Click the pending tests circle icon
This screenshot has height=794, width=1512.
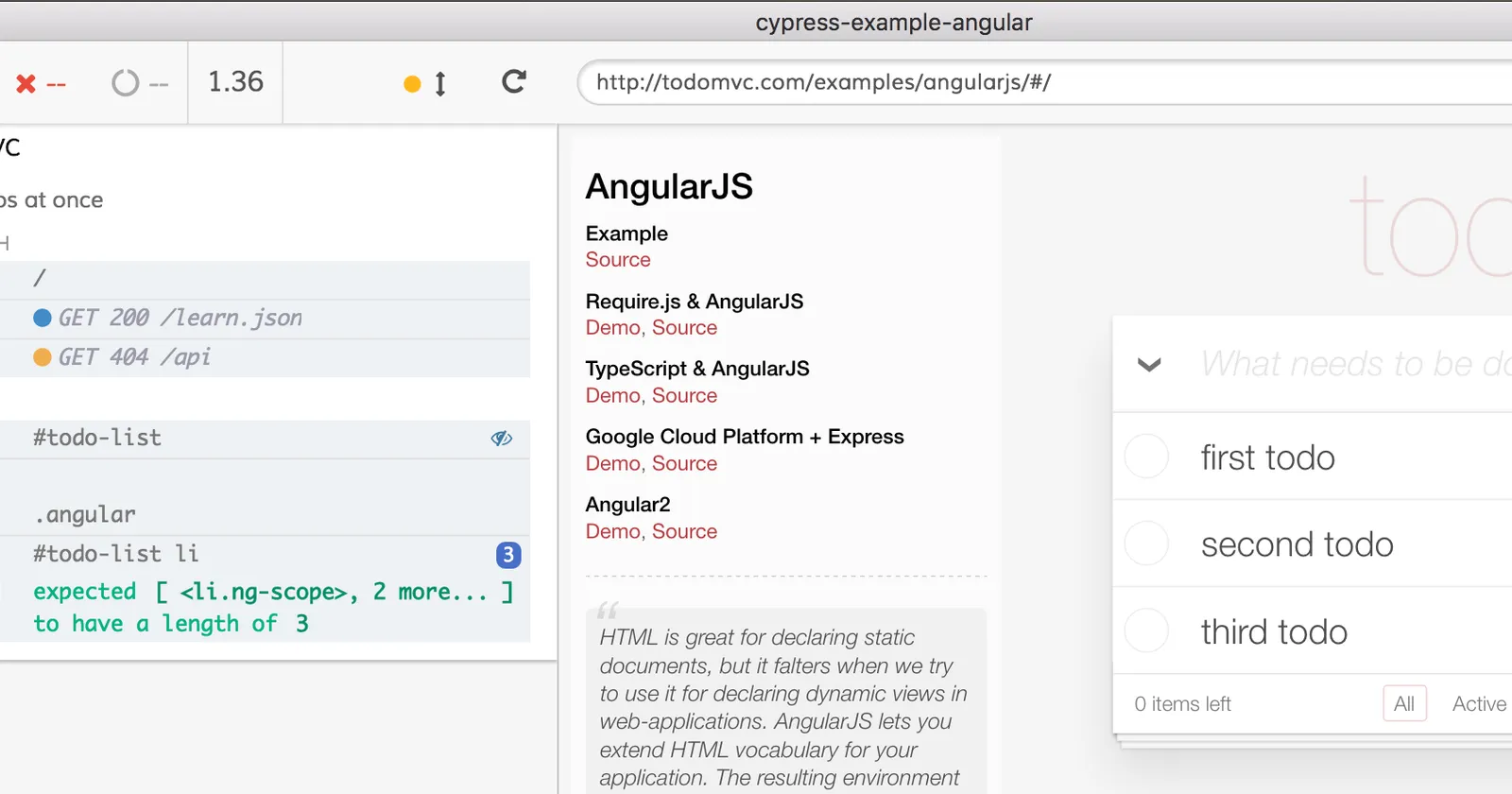click(x=125, y=84)
